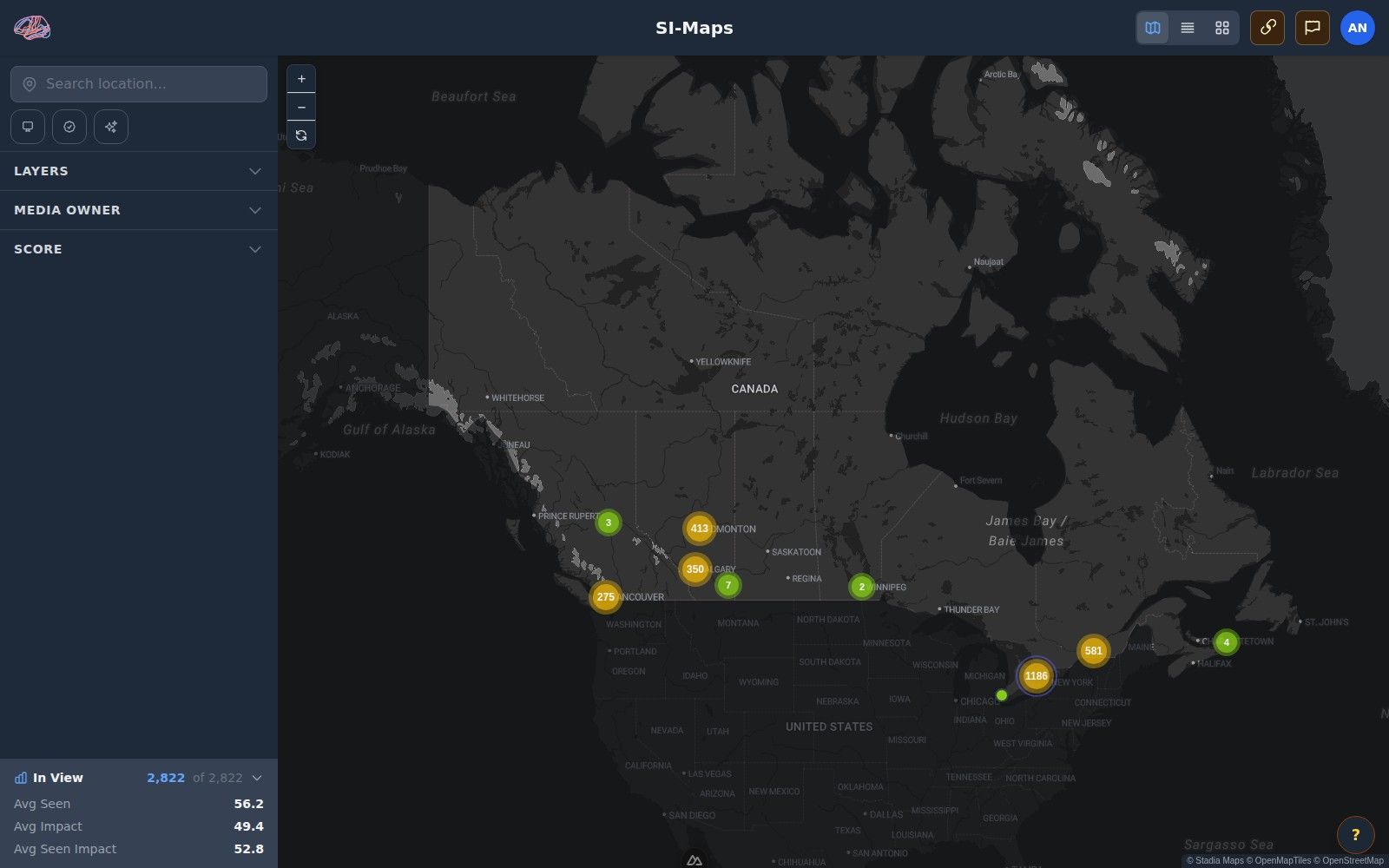Click the bar chart icon beside In View
This screenshot has width=1389, height=868.
(21, 778)
